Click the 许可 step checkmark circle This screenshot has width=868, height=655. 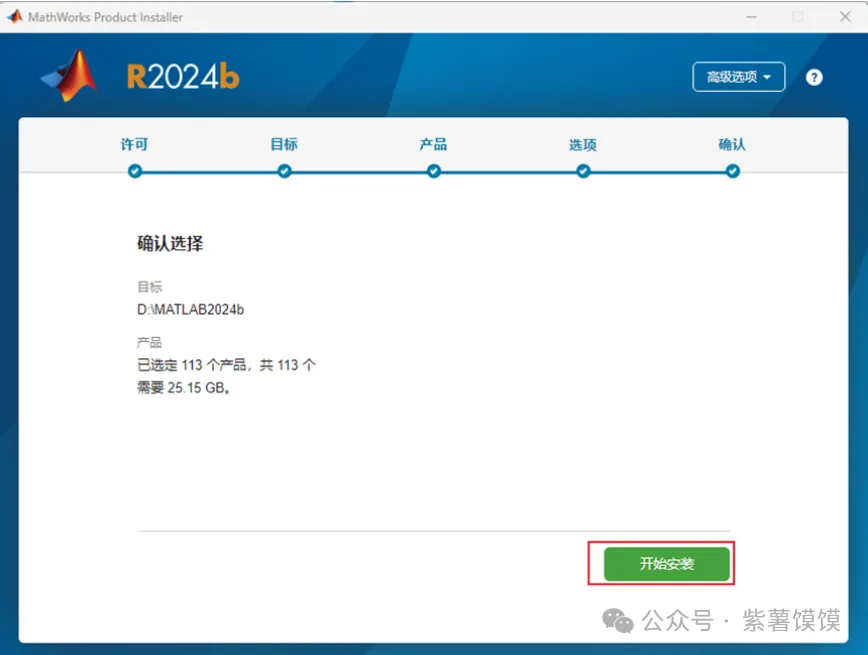135,171
